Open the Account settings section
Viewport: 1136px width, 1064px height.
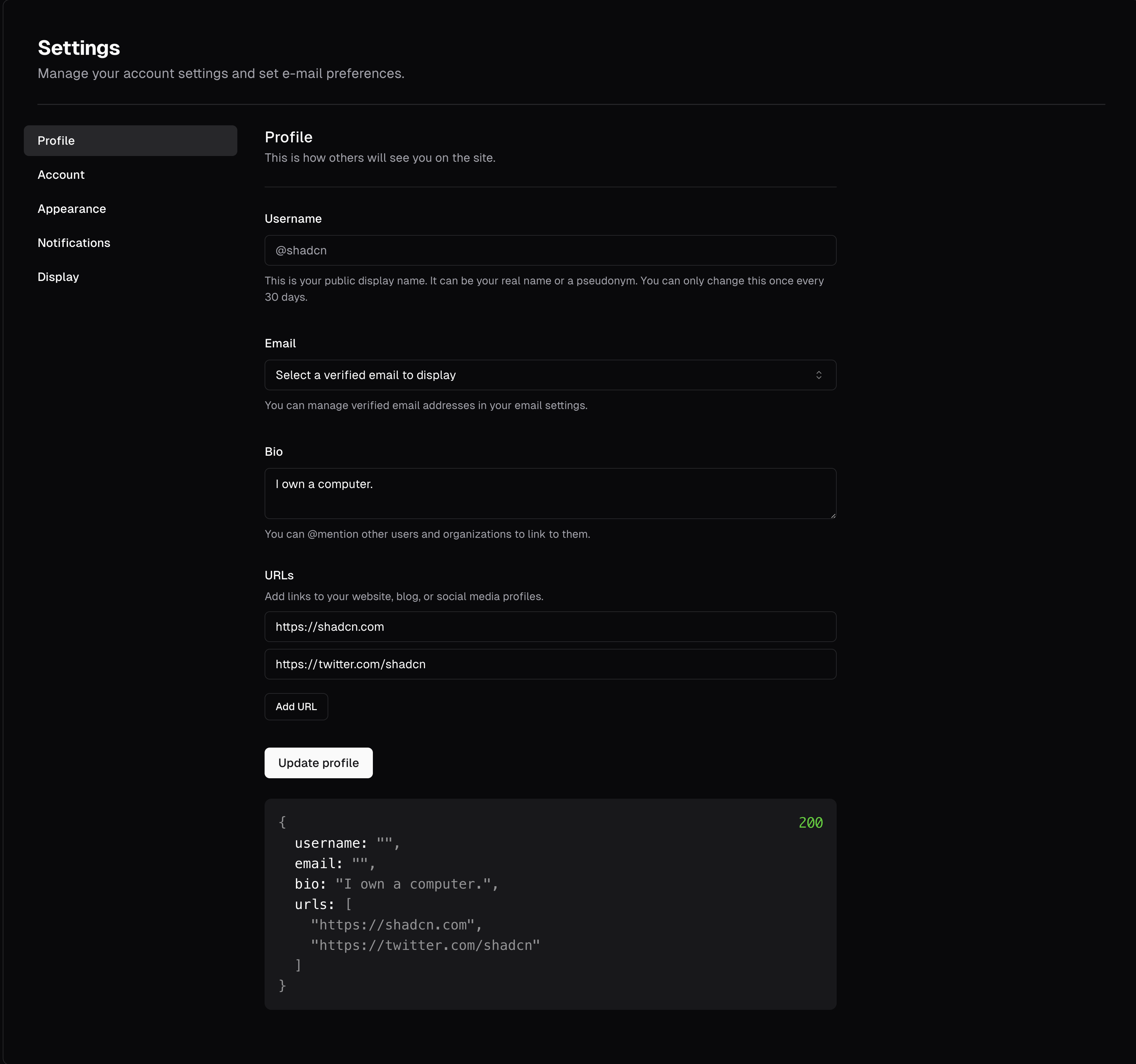click(x=61, y=175)
